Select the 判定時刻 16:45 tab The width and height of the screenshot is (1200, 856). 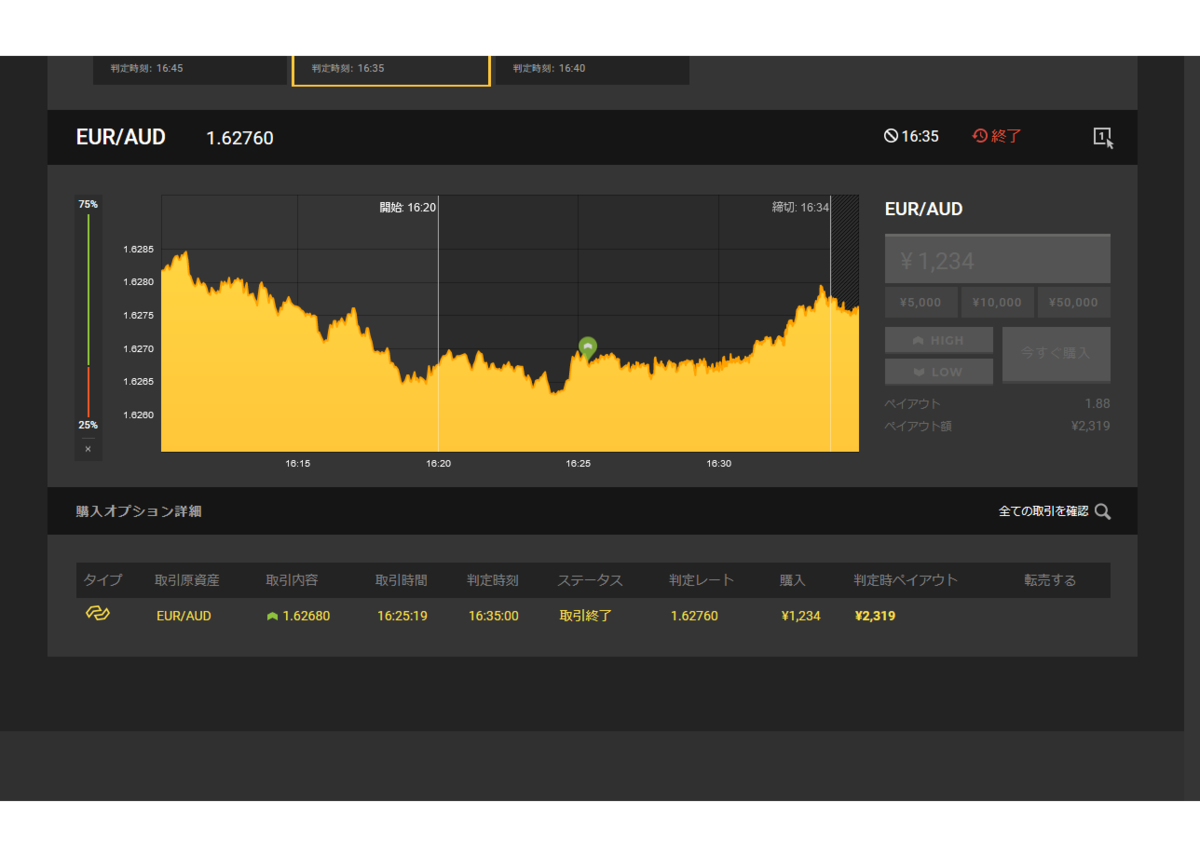190,69
